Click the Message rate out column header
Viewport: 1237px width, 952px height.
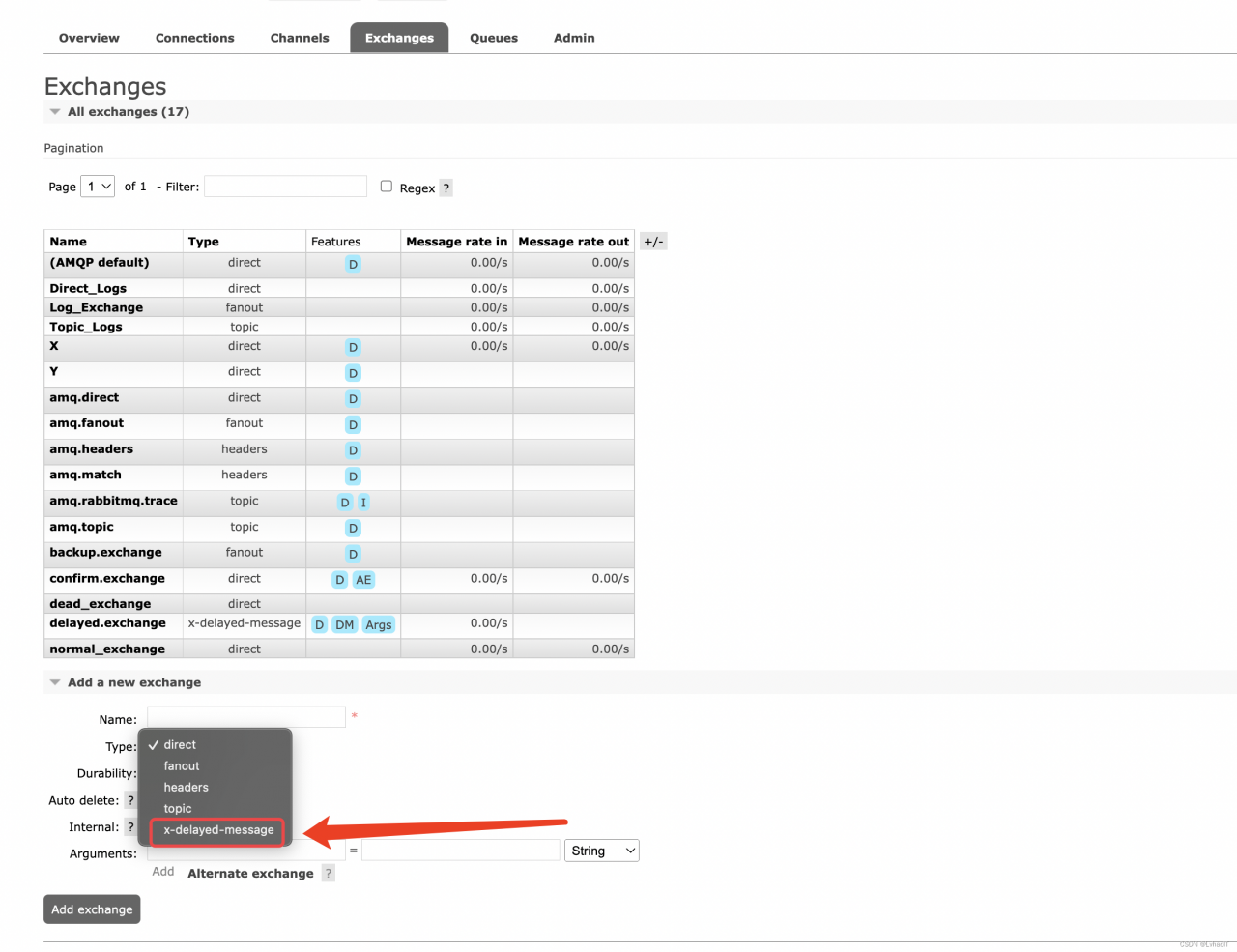[574, 242]
